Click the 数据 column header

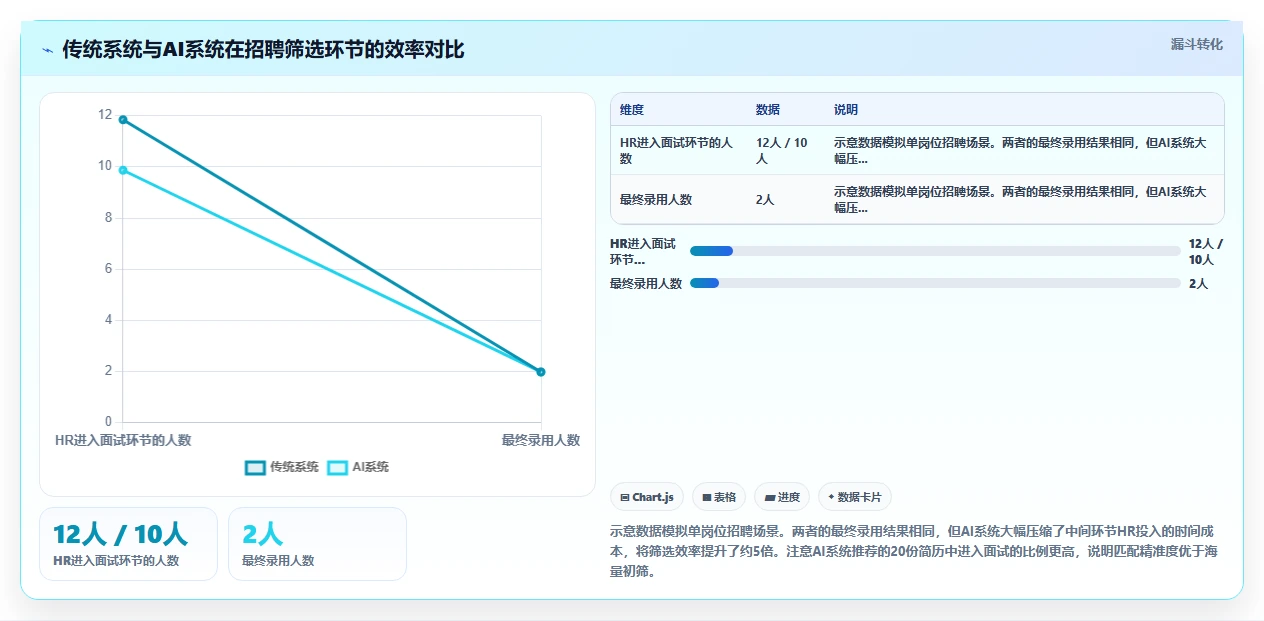click(768, 110)
